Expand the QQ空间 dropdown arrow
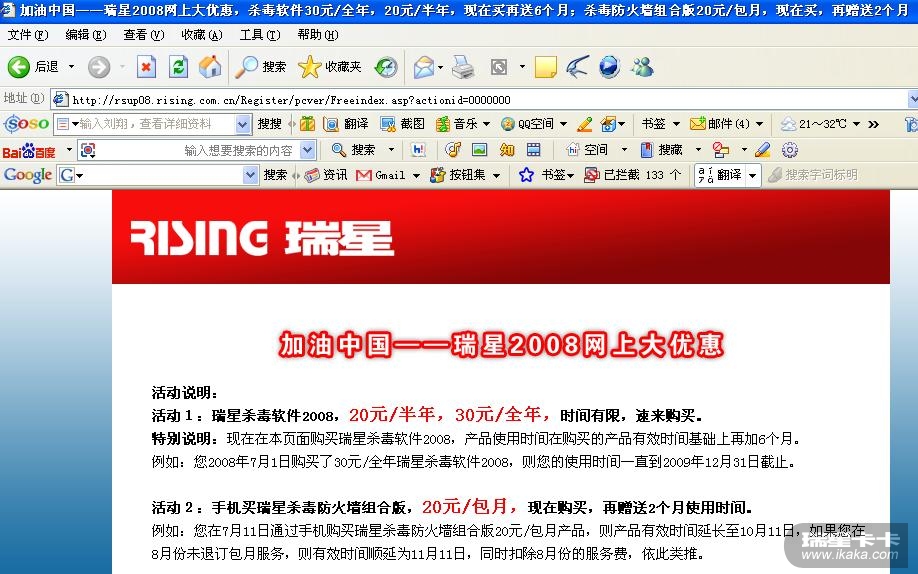Screen dimensions: 918x574 pos(563,124)
